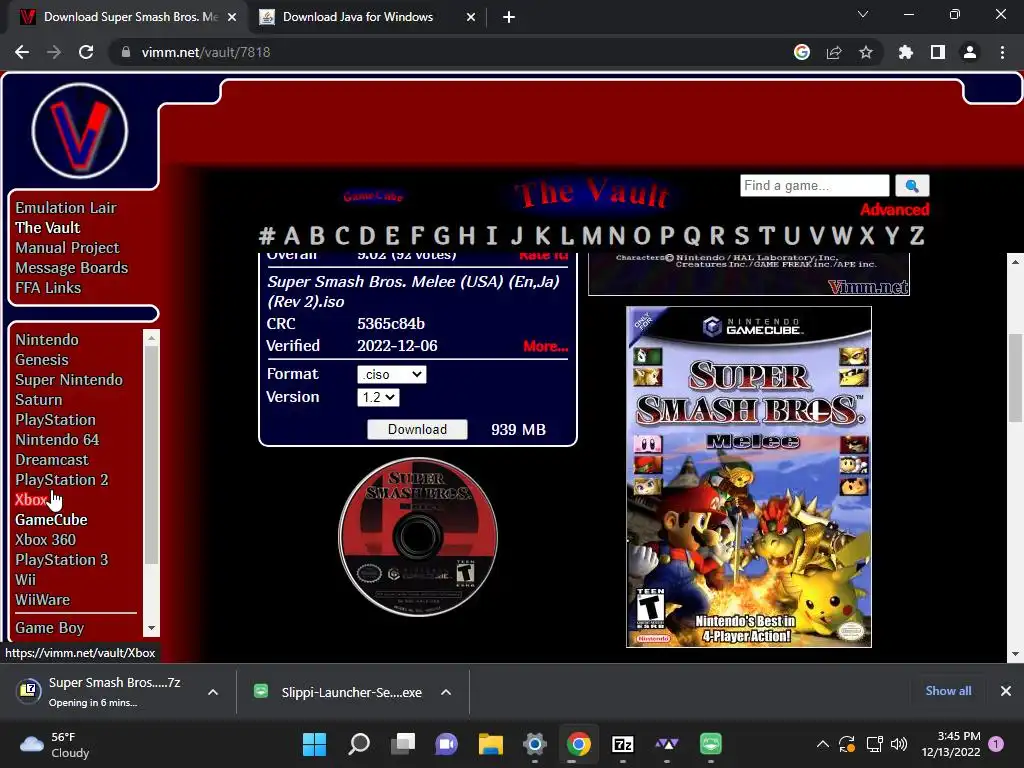Image resolution: width=1024 pixels, height=768 pixels.
Task: Open the Version 1.2 dropdown
Action: point(378,397)
